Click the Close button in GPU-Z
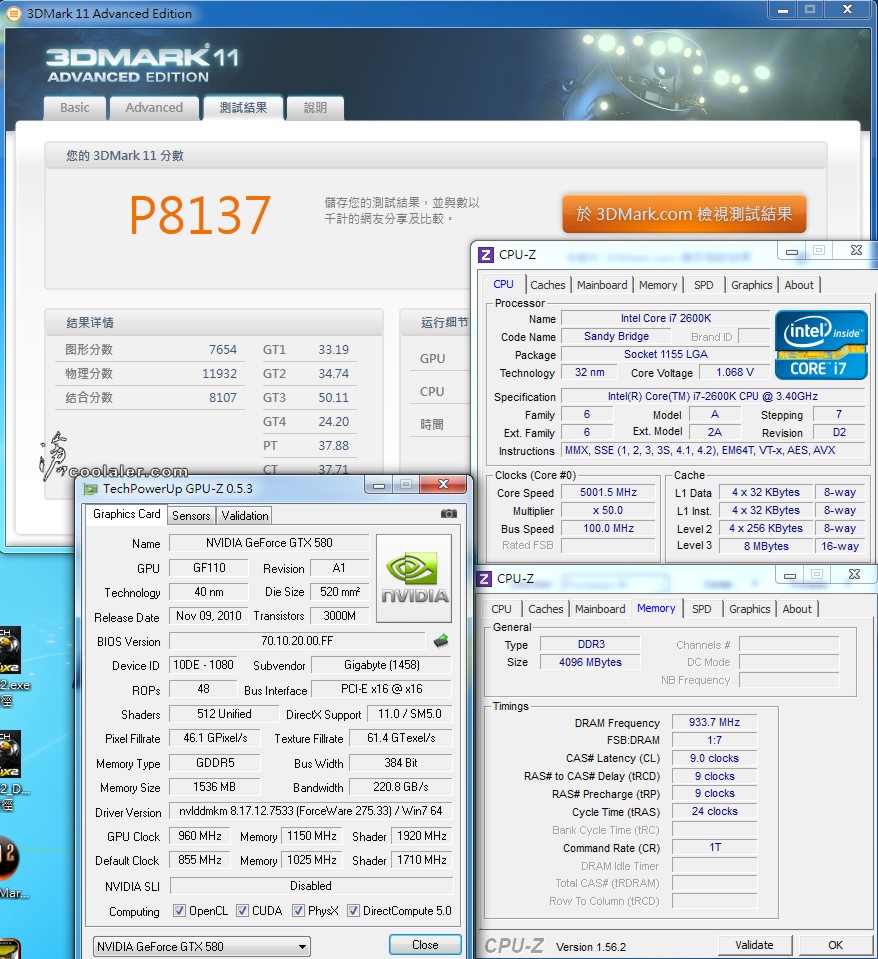 425,945
